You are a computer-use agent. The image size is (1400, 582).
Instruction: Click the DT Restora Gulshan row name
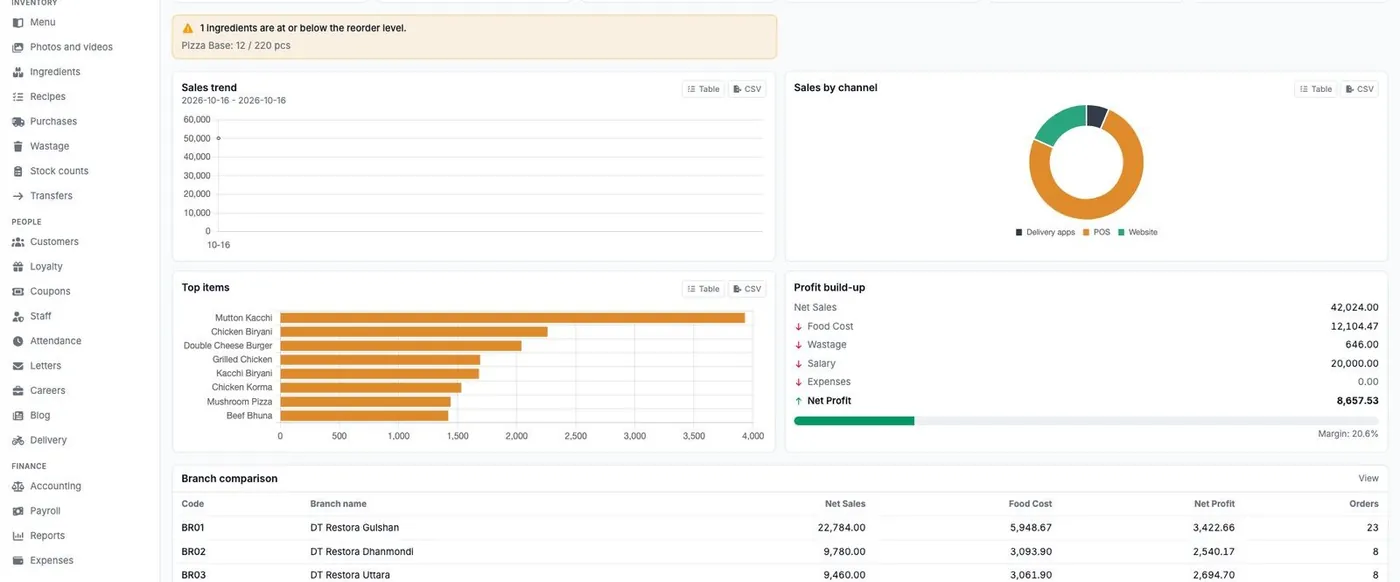[354, 528]
